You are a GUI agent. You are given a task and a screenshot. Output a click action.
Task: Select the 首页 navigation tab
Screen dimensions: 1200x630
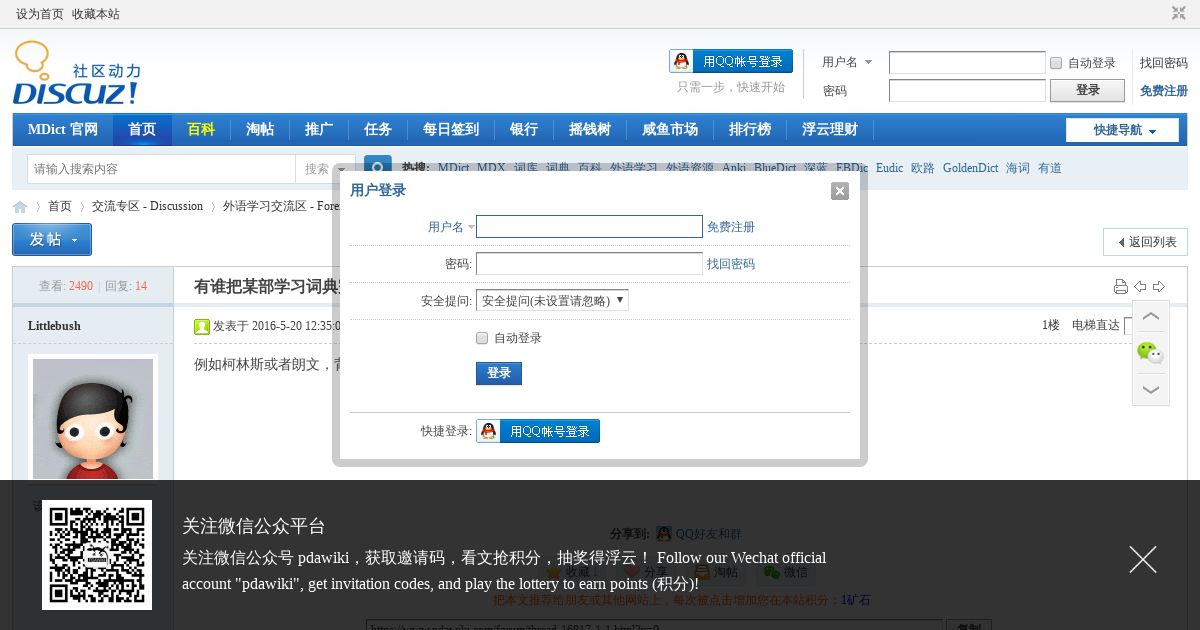click(x=142, y=130)
